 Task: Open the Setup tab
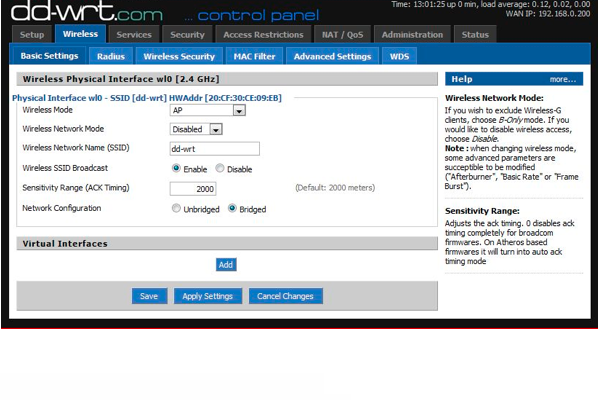(32, 34)
